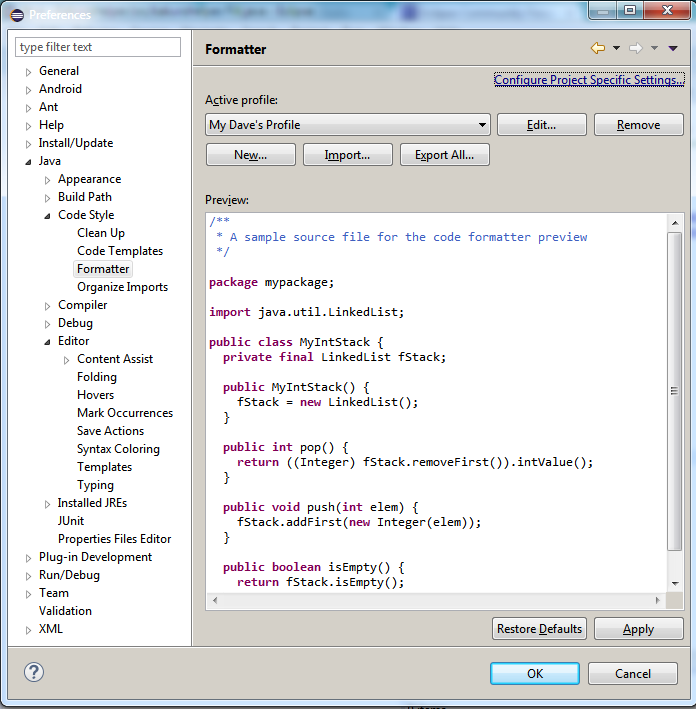
Task: Click the preview scroll up arrow
Action: tap(675, 222)
